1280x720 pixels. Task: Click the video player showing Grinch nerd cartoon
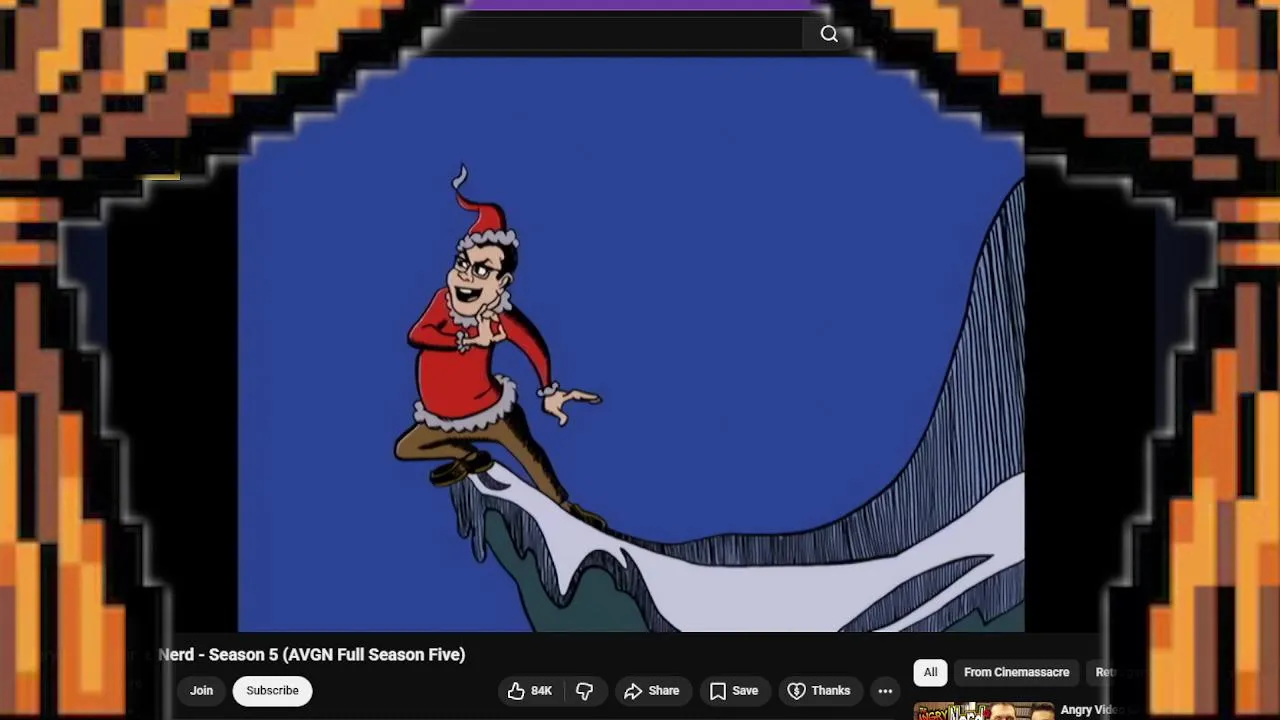pyautogui.click(x=631, y=345)
